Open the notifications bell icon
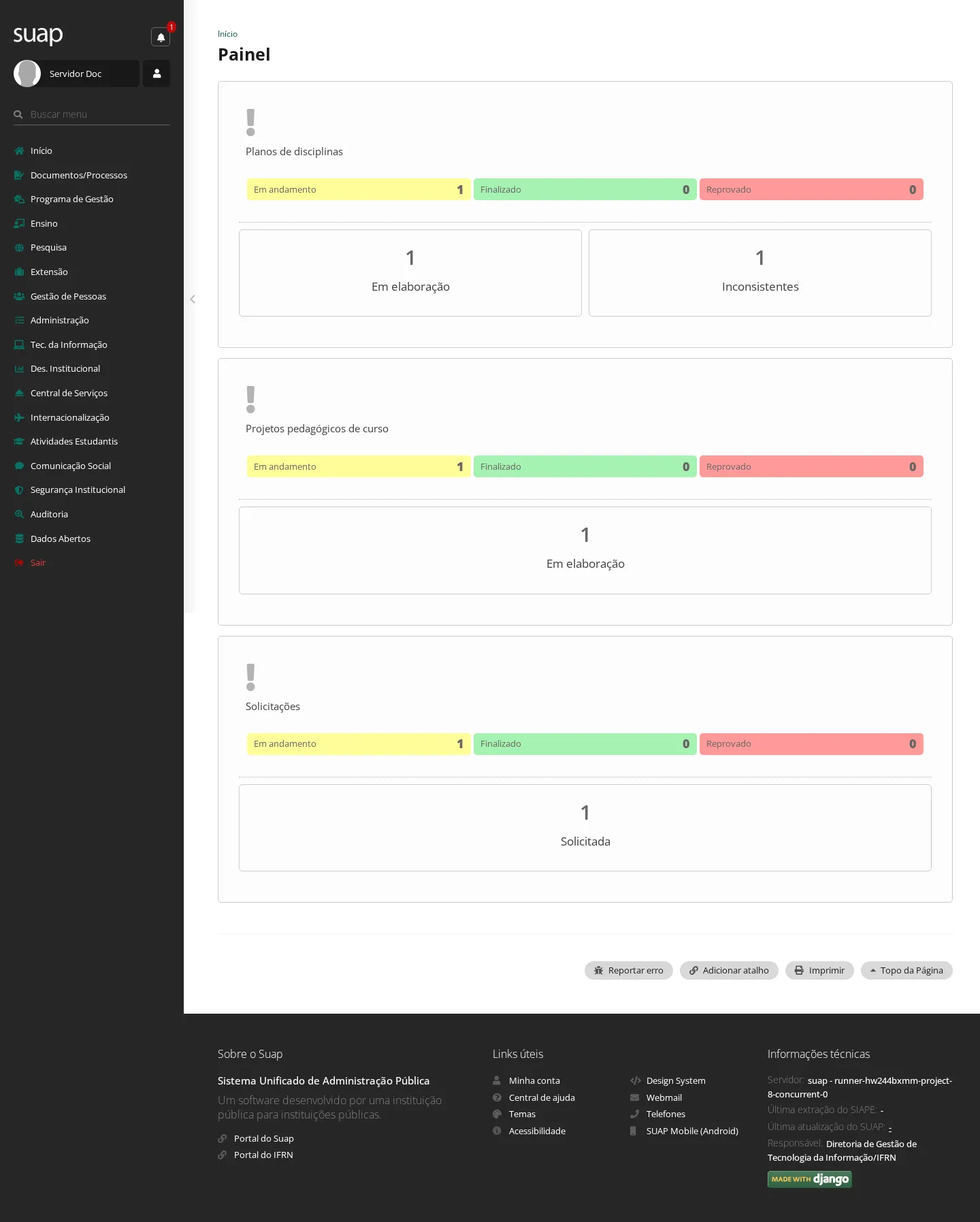 [x=161, y=37]
